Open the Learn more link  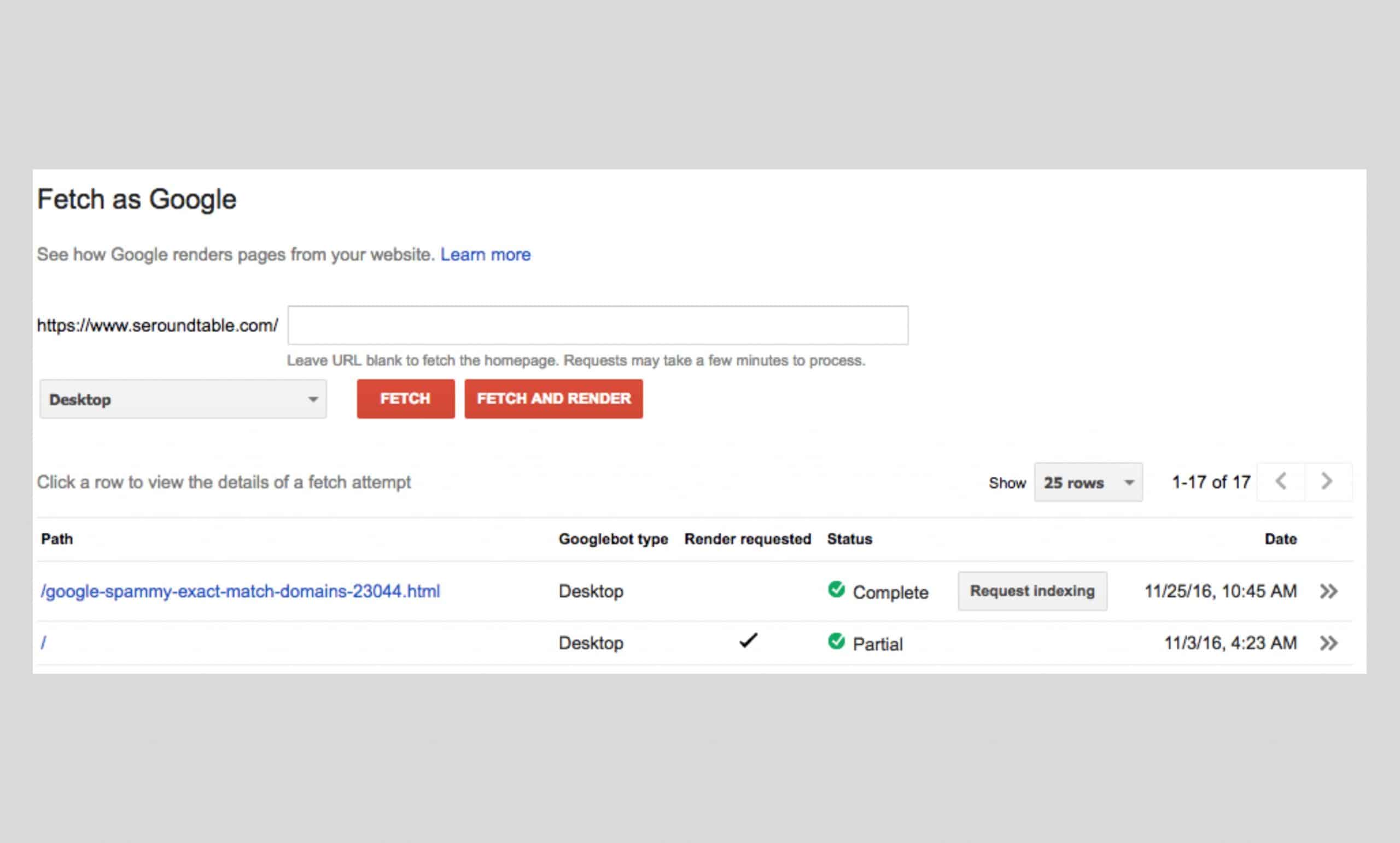[486, 254]
